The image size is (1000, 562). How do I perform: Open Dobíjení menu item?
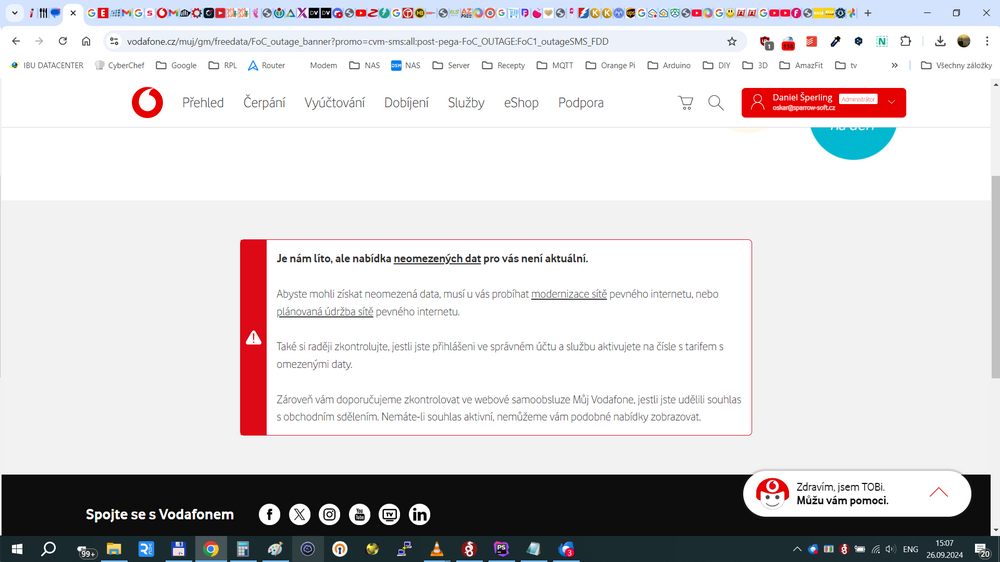pyautogui.click(x=406, y=103)
